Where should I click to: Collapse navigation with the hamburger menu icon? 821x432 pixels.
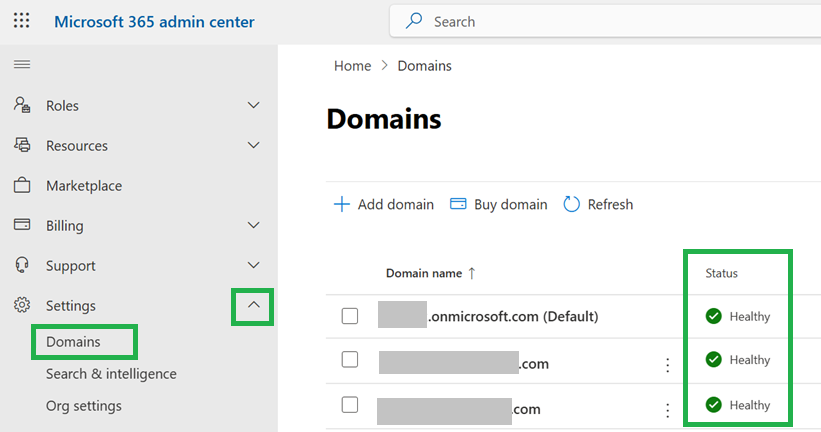[22, 64]
